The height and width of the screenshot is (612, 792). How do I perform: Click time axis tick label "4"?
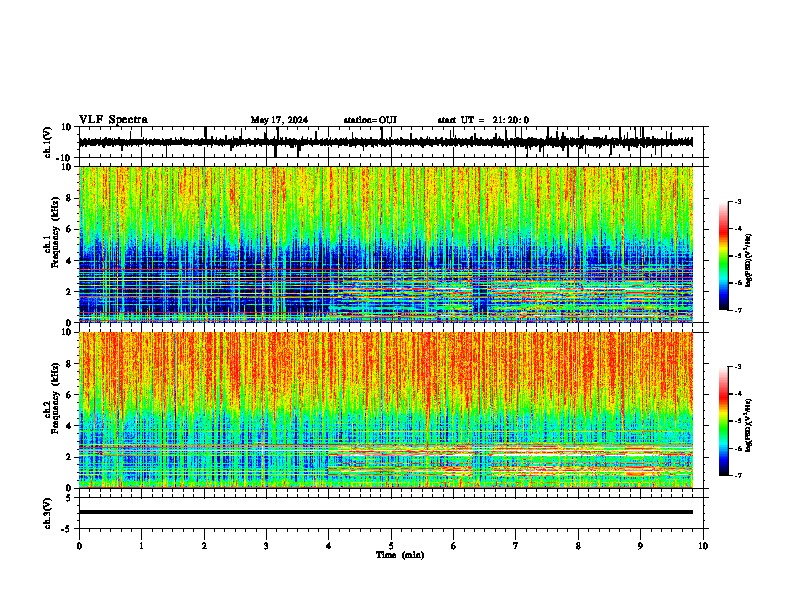(x=329, y=546)
